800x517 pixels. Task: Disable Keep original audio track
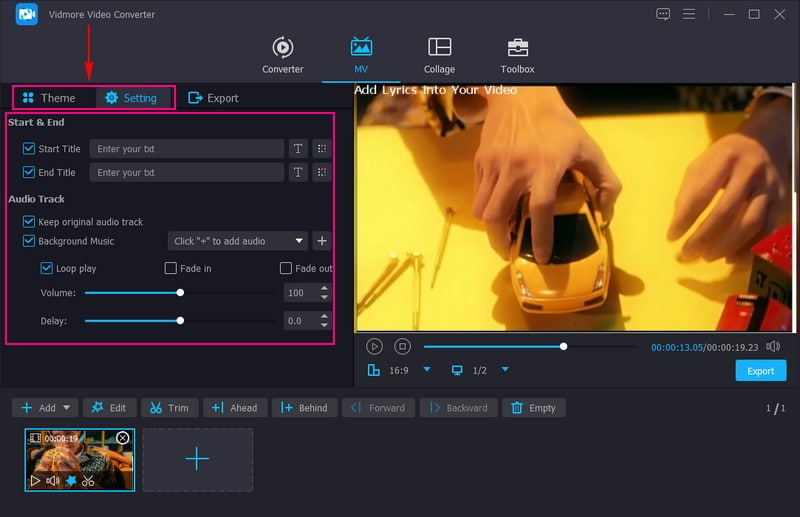point(28,222)
